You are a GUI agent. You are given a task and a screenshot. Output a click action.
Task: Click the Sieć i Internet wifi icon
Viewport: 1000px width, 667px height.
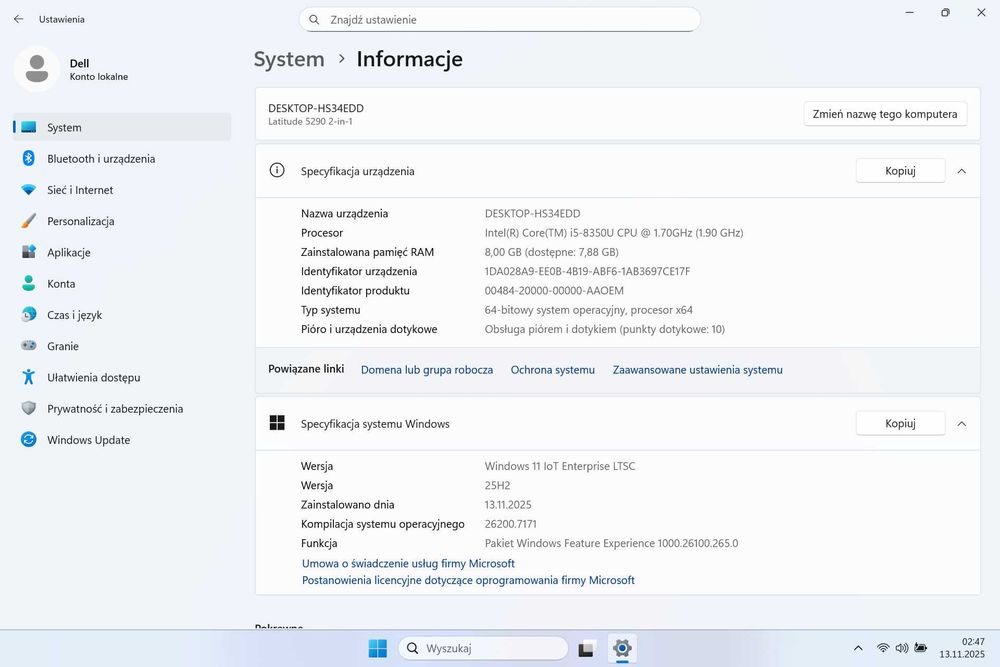tap(29, 189)
